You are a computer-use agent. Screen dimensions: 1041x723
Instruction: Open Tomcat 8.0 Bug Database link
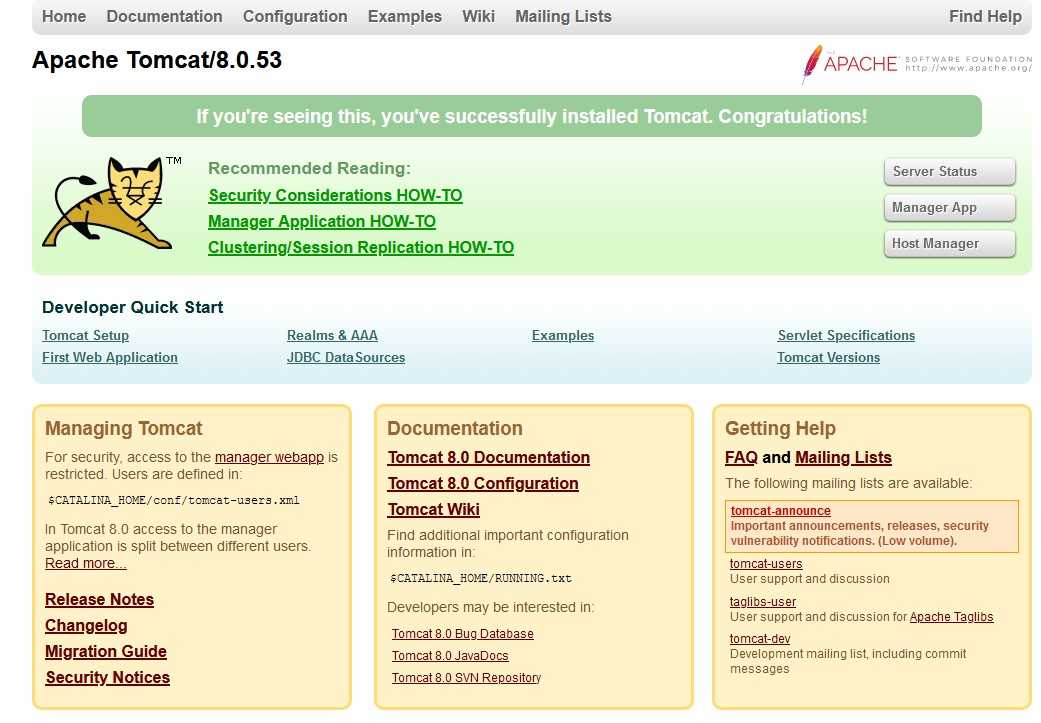(x=463, y=633)
